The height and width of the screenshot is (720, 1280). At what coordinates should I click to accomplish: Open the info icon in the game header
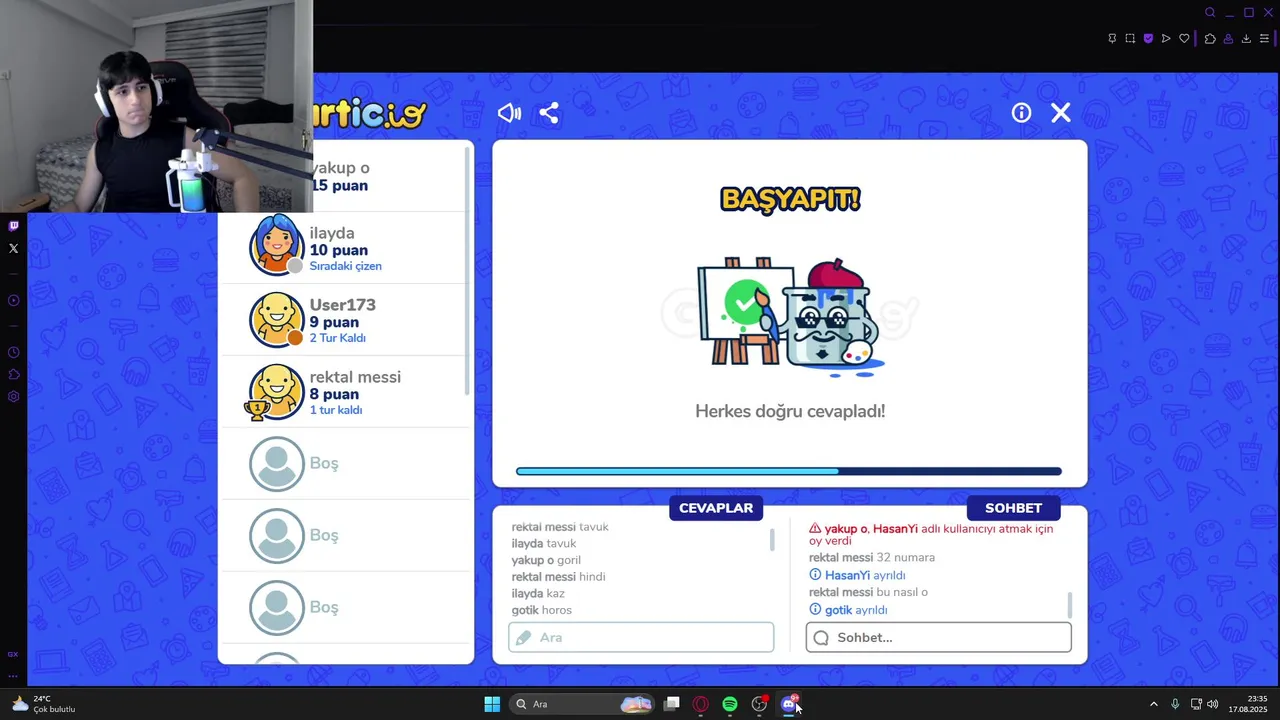(1021, 113)
